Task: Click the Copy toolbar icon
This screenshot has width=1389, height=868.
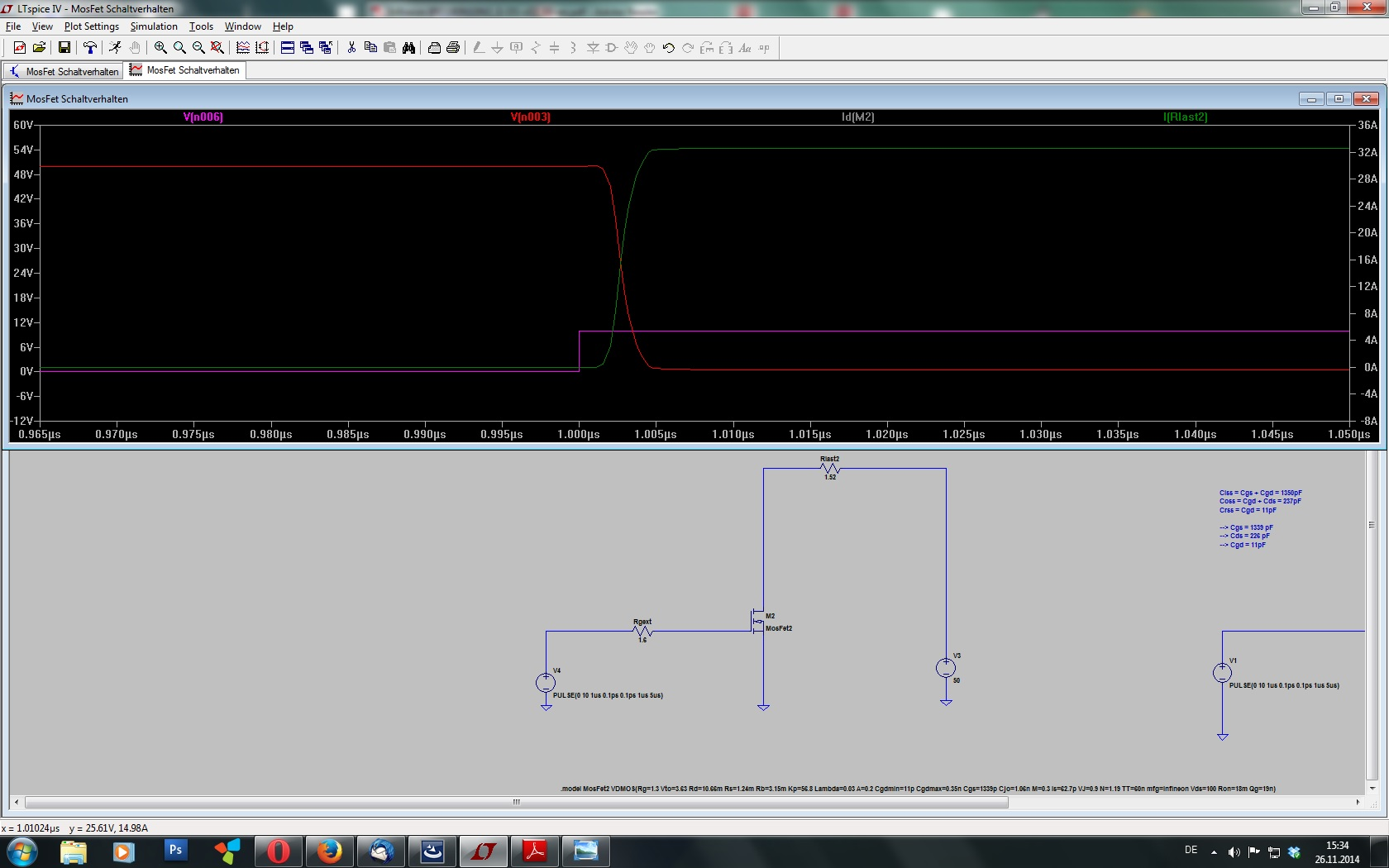Action: point(370,48)
